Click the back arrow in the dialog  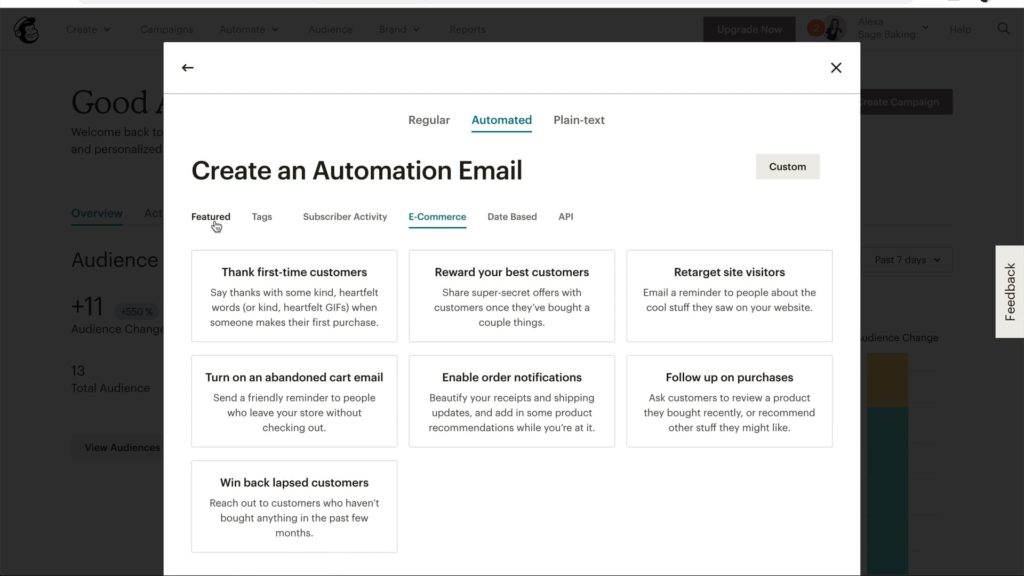pos(187,67)
